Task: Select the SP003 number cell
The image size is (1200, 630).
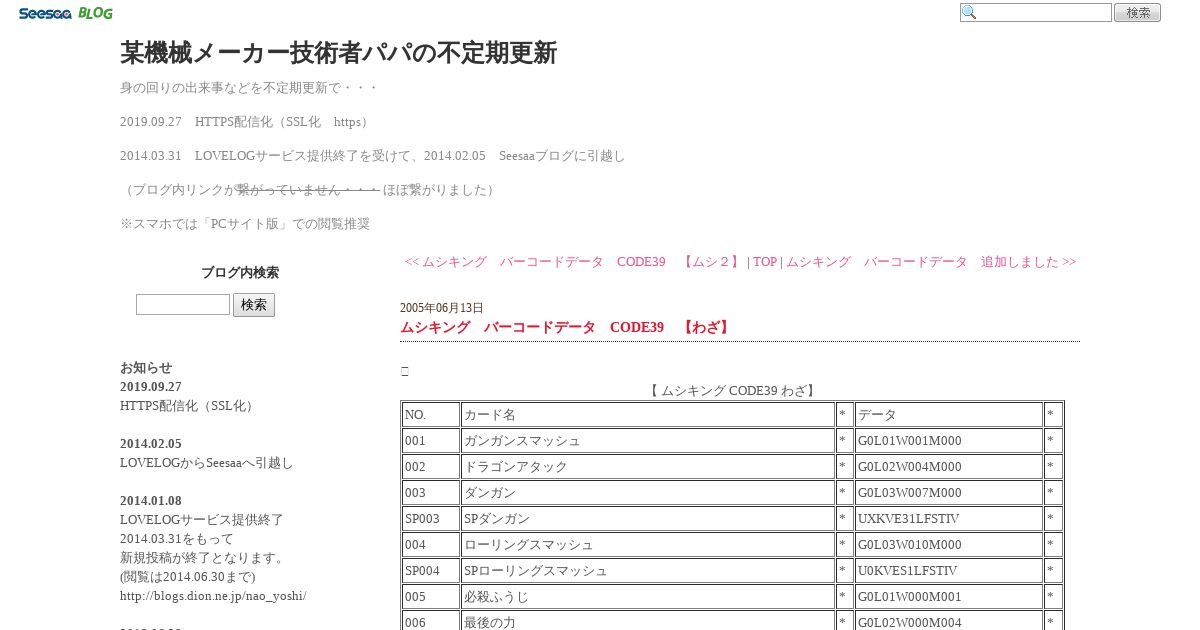Action: [x=431, y=519]
